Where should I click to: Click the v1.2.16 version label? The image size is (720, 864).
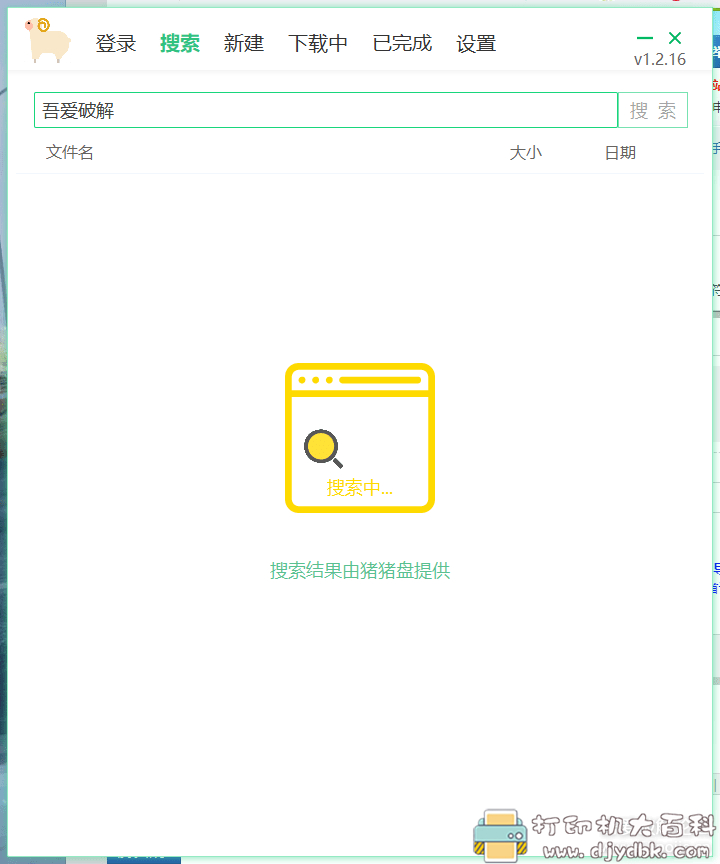click(660, 60)
